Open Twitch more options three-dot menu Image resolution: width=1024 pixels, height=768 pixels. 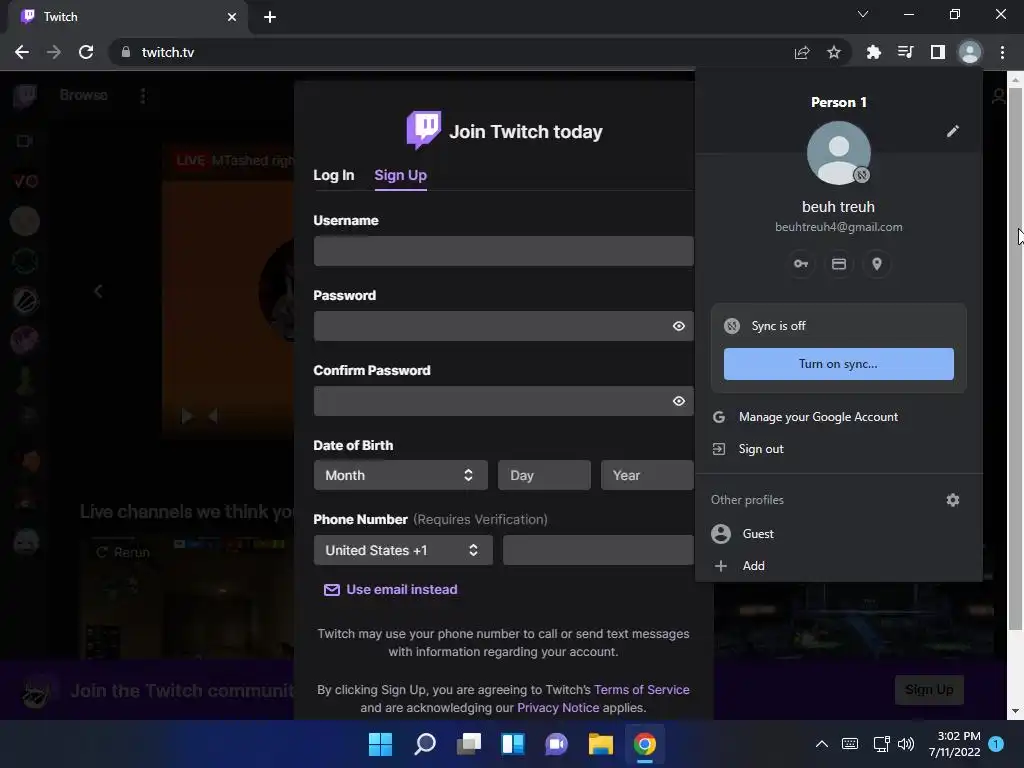click(143, 96)
